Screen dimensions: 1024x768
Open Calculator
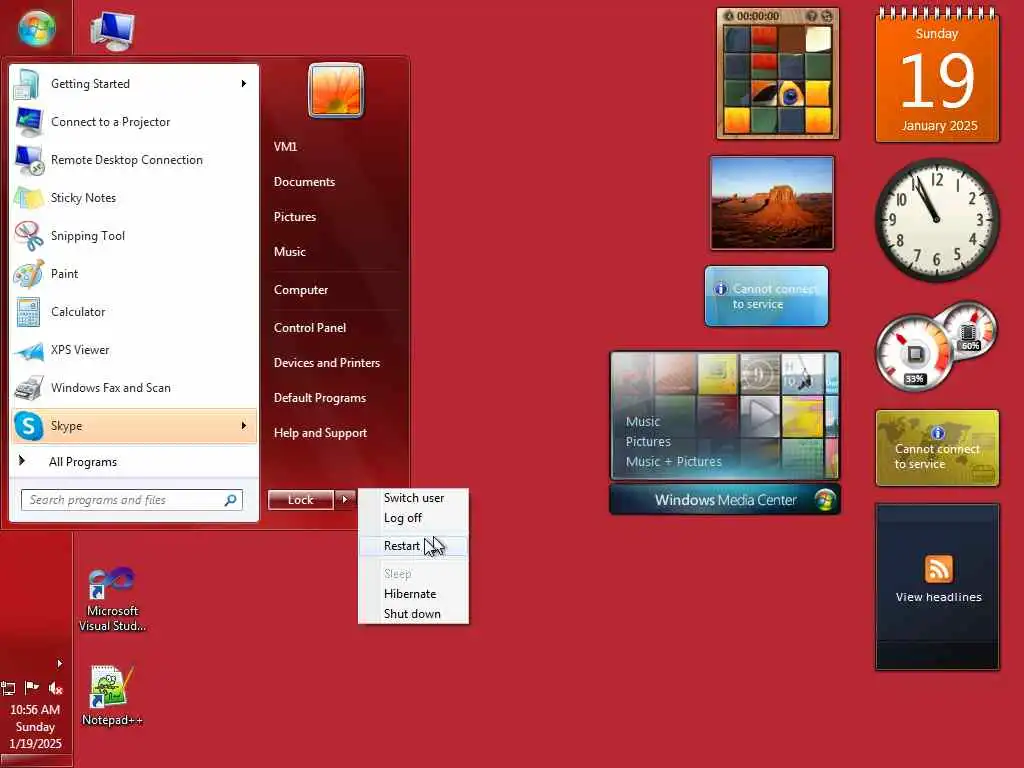click(134, 312)
